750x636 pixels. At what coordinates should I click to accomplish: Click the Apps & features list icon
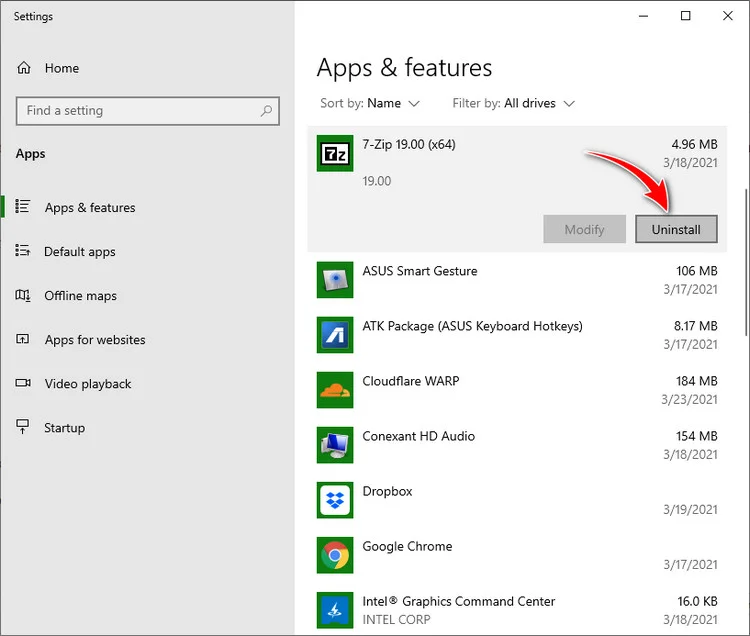(22, 207)
